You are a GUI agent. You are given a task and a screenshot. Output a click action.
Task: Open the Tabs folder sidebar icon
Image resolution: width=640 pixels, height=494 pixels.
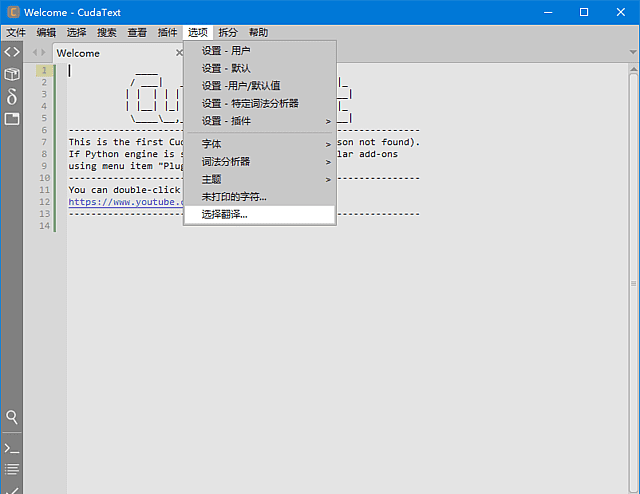pos(11,119)
